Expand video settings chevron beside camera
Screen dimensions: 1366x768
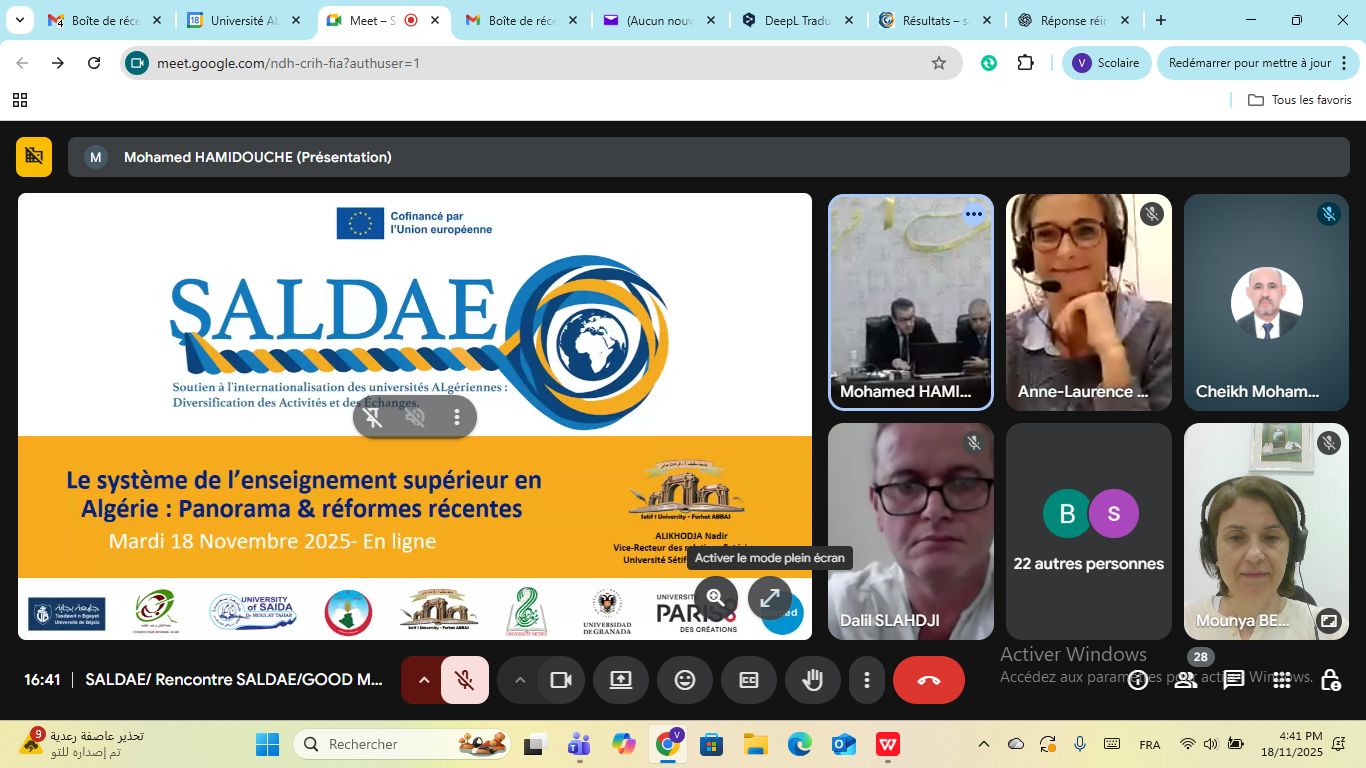click(x=519, y=680)
